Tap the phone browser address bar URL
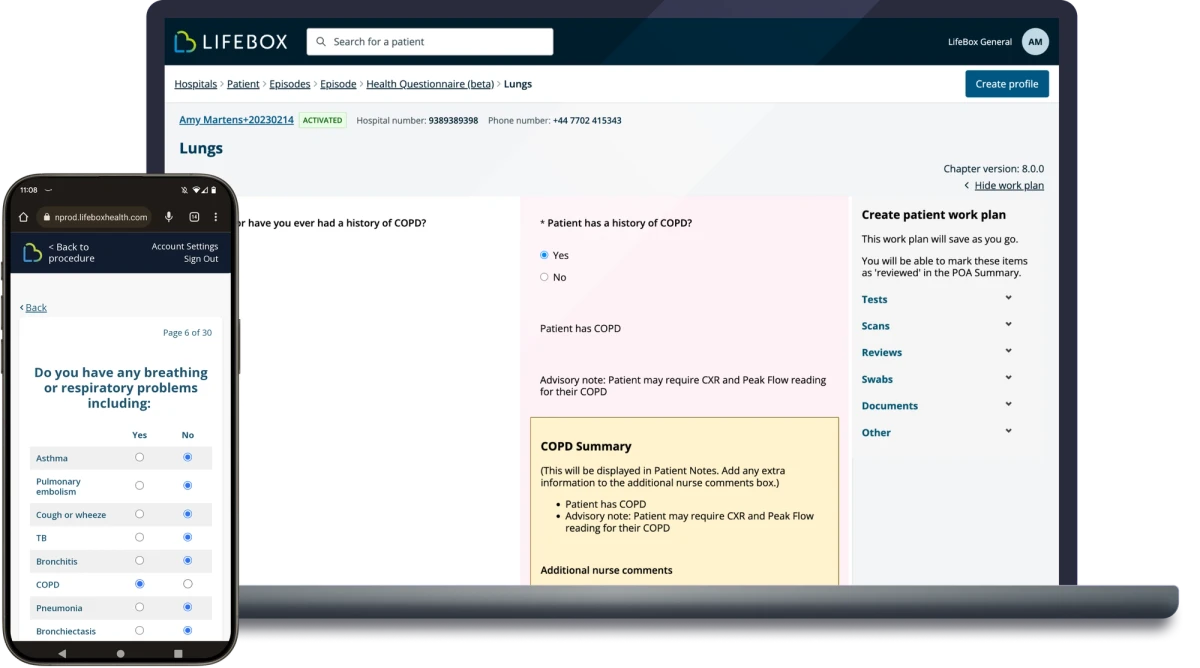The height and width of the screenshot is (668, 1200). point(101,217)
